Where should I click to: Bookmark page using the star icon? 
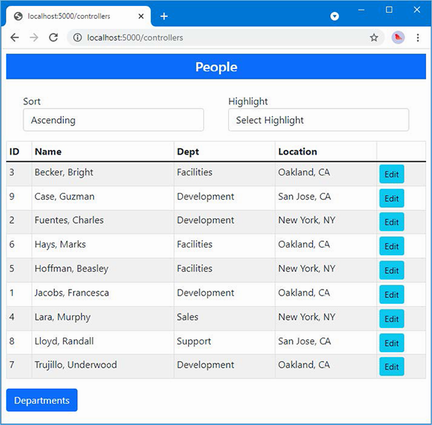[x=374, y=38]
